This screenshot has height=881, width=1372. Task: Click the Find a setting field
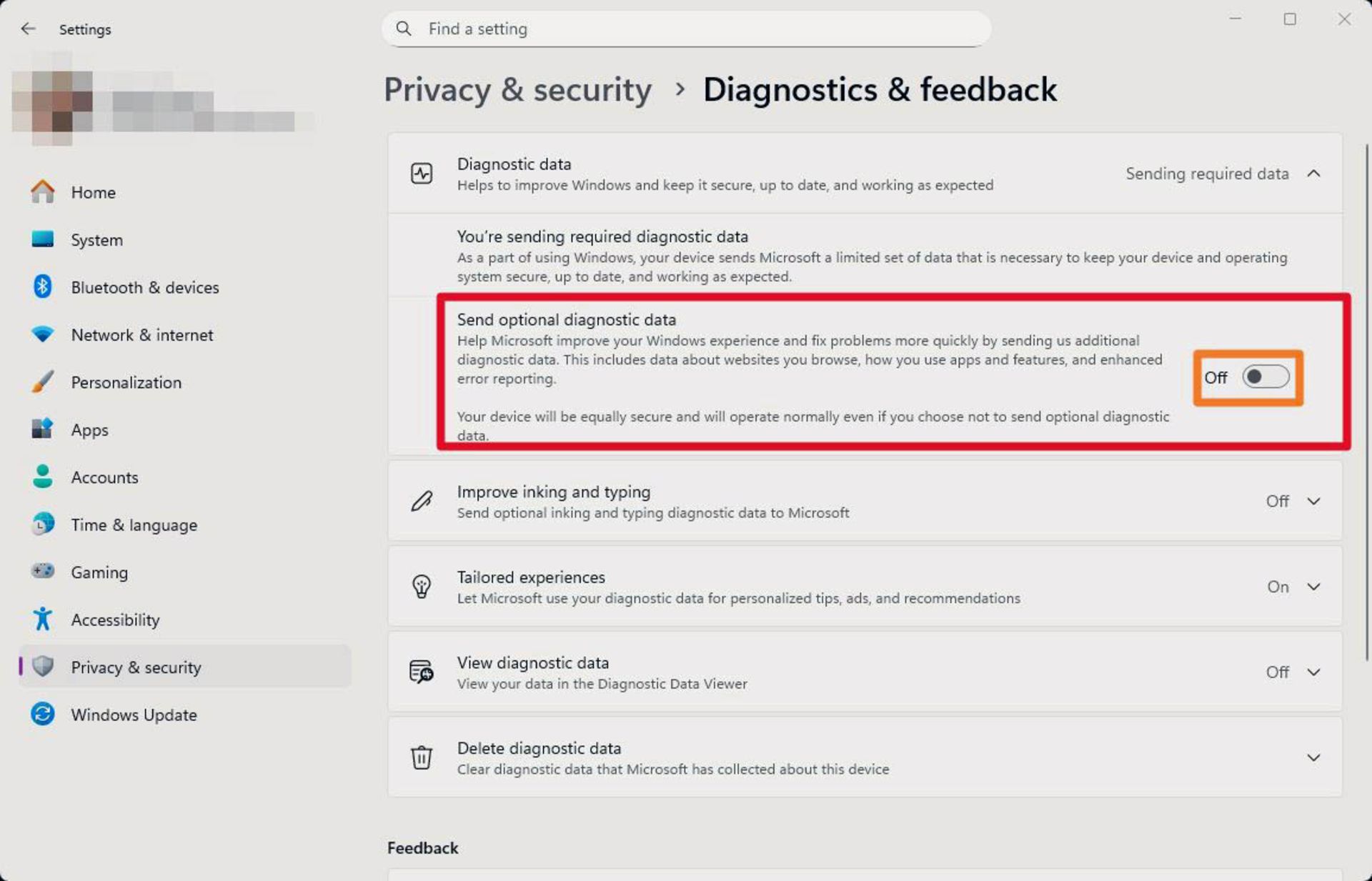tap(686, 29)
